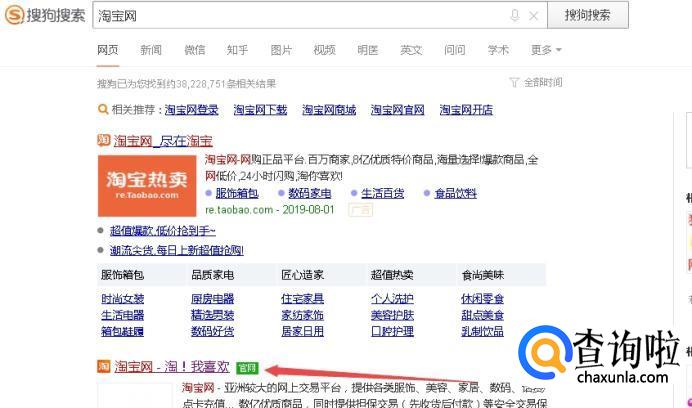Viewport: 692px width, 408px height.
Task: Switch to the 图片 tab
Action: point(281,50)
